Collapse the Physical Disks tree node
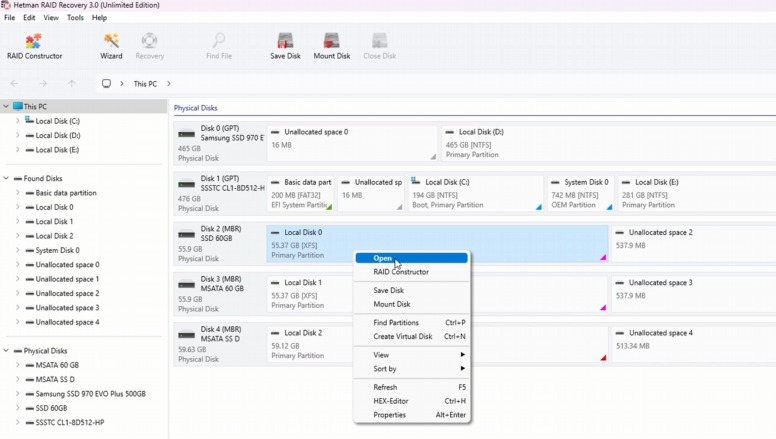 point(6,350)
